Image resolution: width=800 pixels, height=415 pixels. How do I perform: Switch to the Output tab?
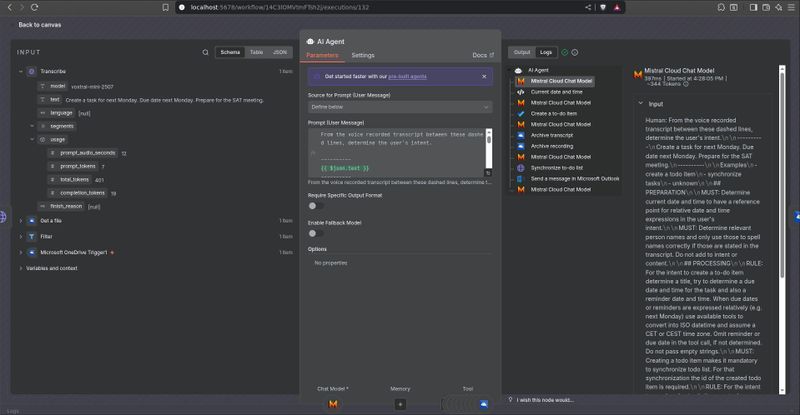[x=522, y=52]
